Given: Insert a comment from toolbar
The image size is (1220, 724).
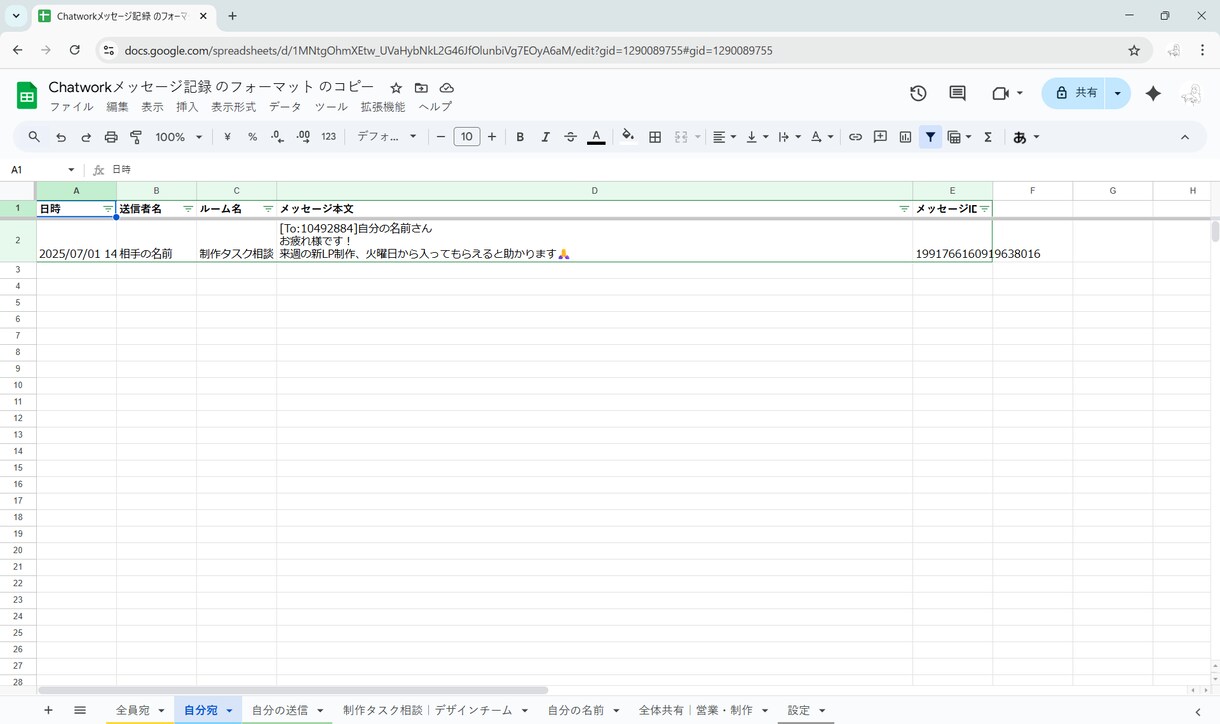Looking at the screenshot, I should [880, 137].
